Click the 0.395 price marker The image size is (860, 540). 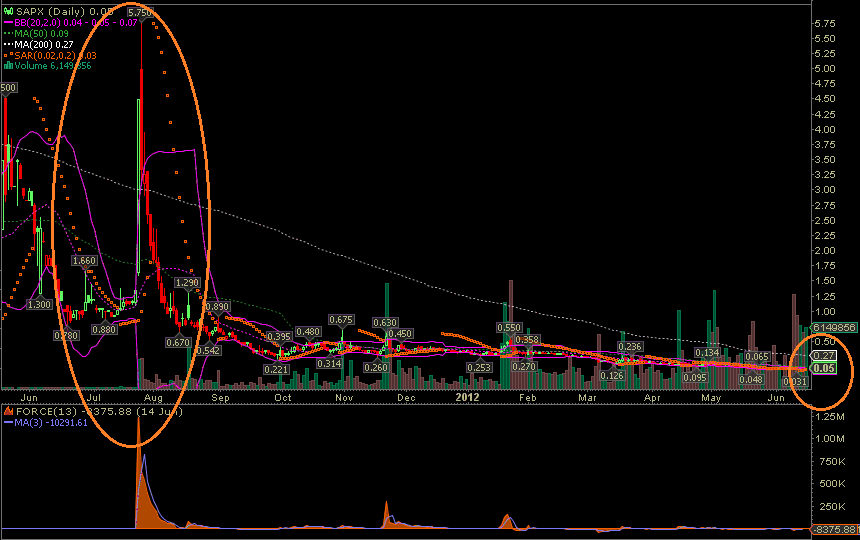pyautogui.click(x=279, y=337)
